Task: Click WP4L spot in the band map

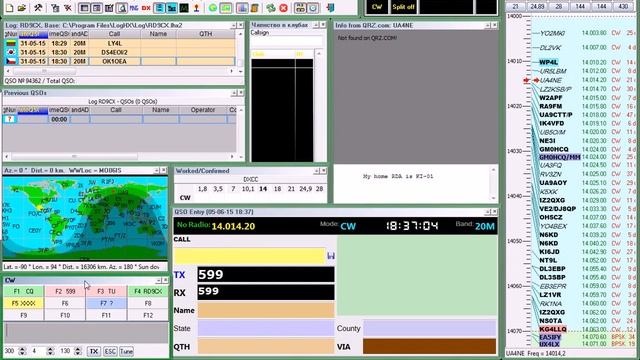Action: click(548, 62)
